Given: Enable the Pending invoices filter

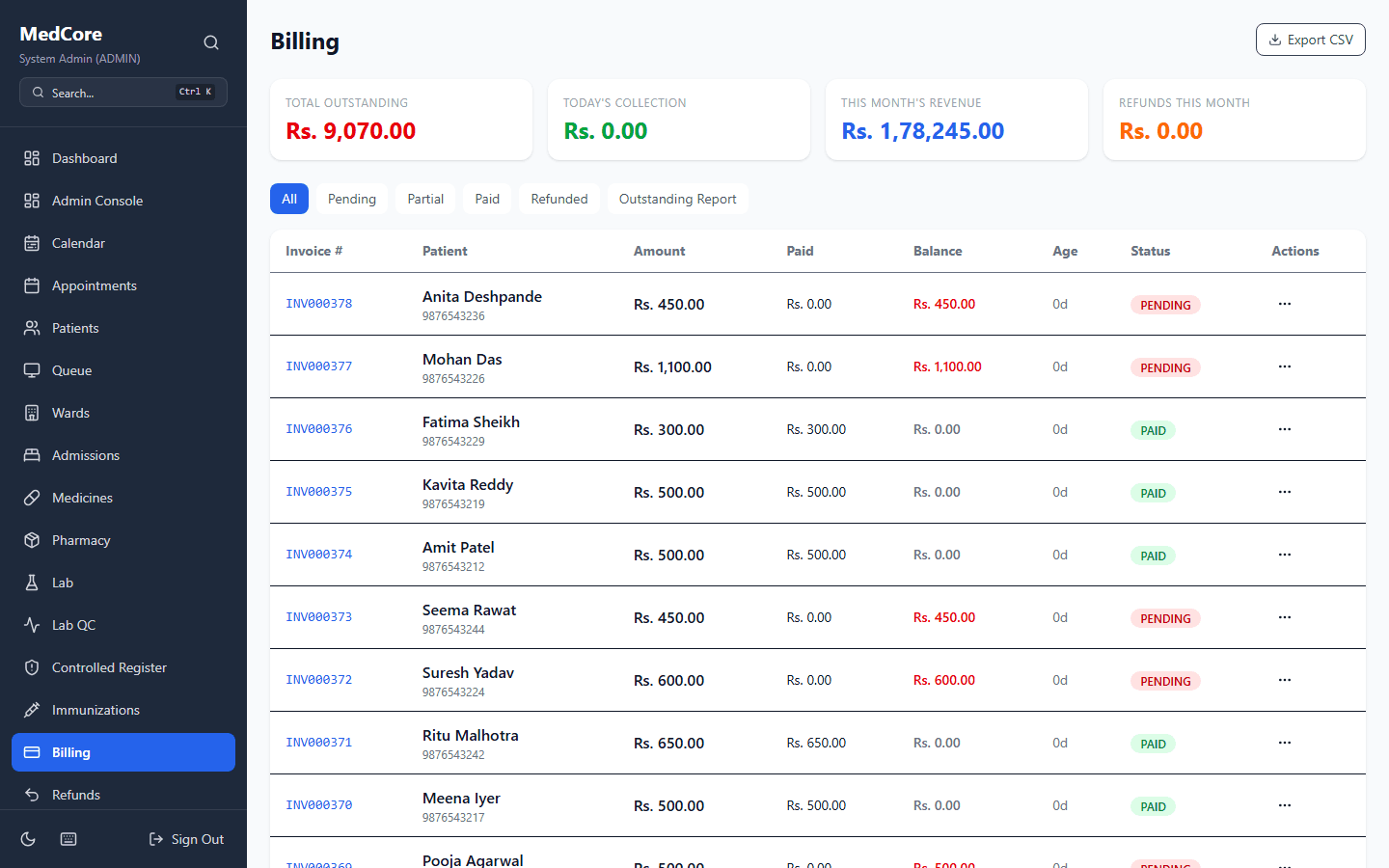Looking at the screenshot, I should tap(351, 199).
